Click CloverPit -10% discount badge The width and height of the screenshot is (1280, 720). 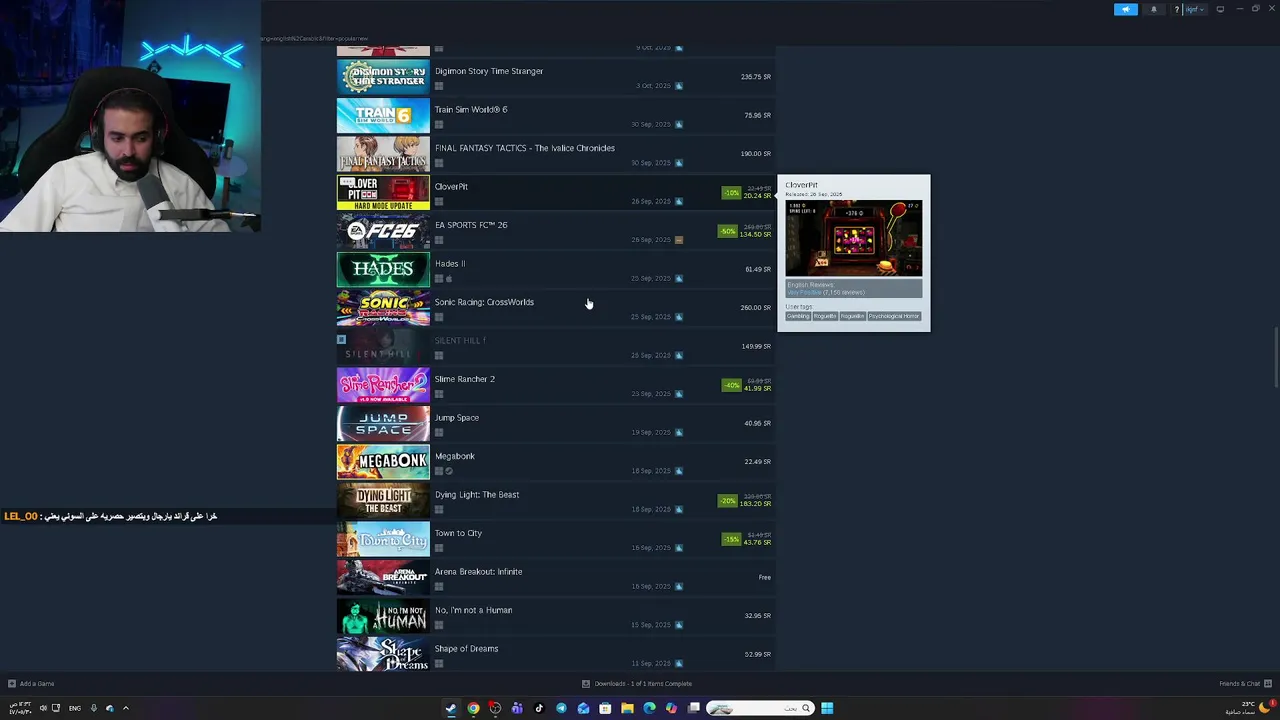pos(731,193)
